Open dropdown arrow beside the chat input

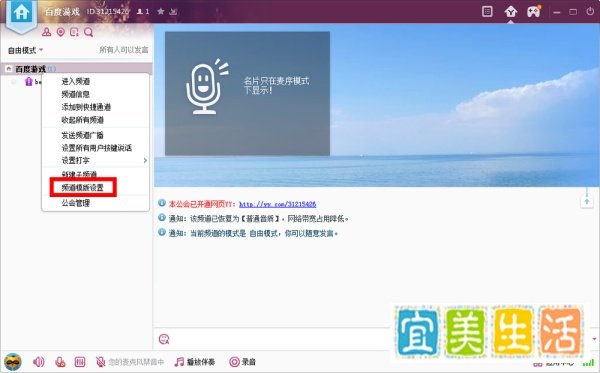tap(594, 339)
